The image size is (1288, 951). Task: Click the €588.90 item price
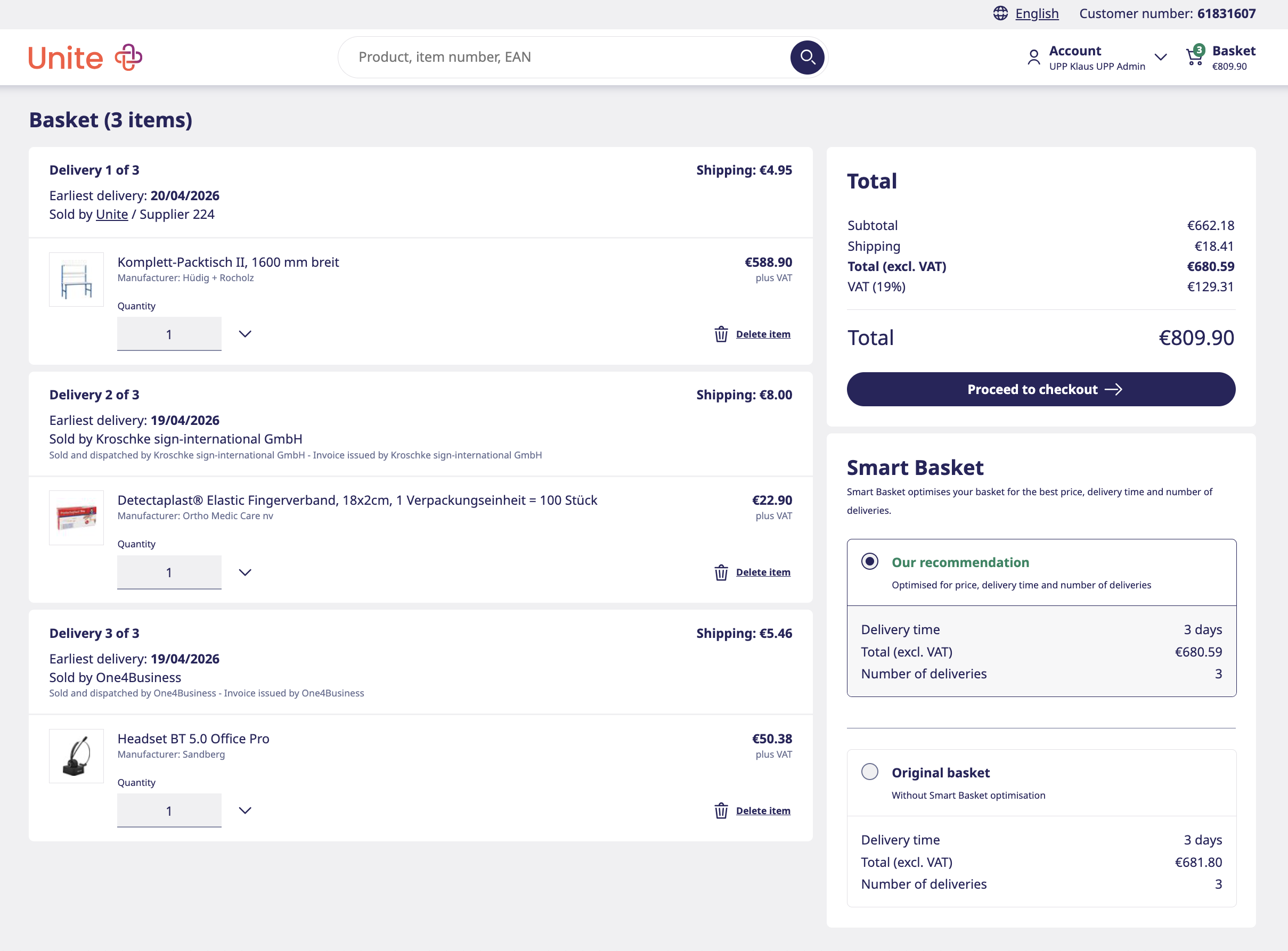768,262
